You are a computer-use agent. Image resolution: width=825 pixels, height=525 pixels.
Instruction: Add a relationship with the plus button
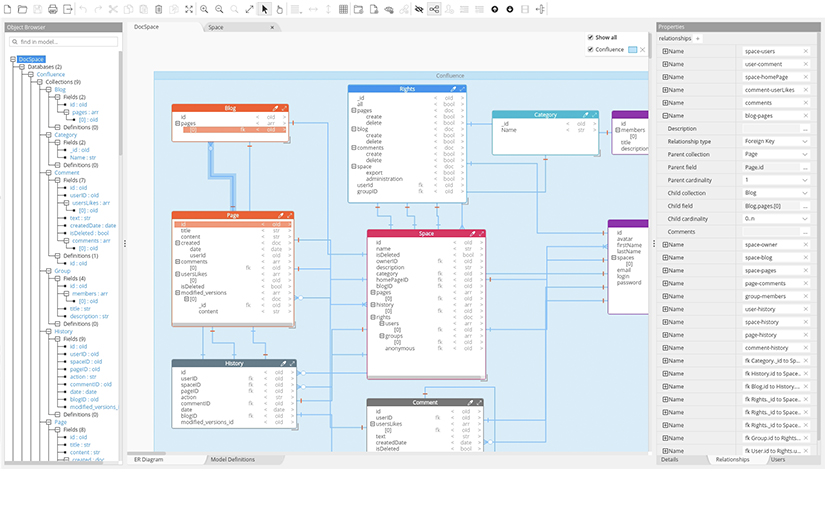pyautogui.click(x=698, y=38)
